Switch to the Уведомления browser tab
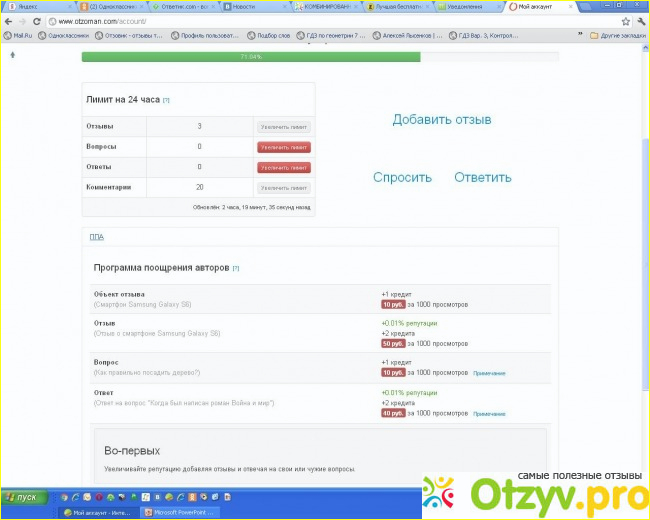Image resolution: width=650 pixels, height=520 pixels. click(464, 6)
